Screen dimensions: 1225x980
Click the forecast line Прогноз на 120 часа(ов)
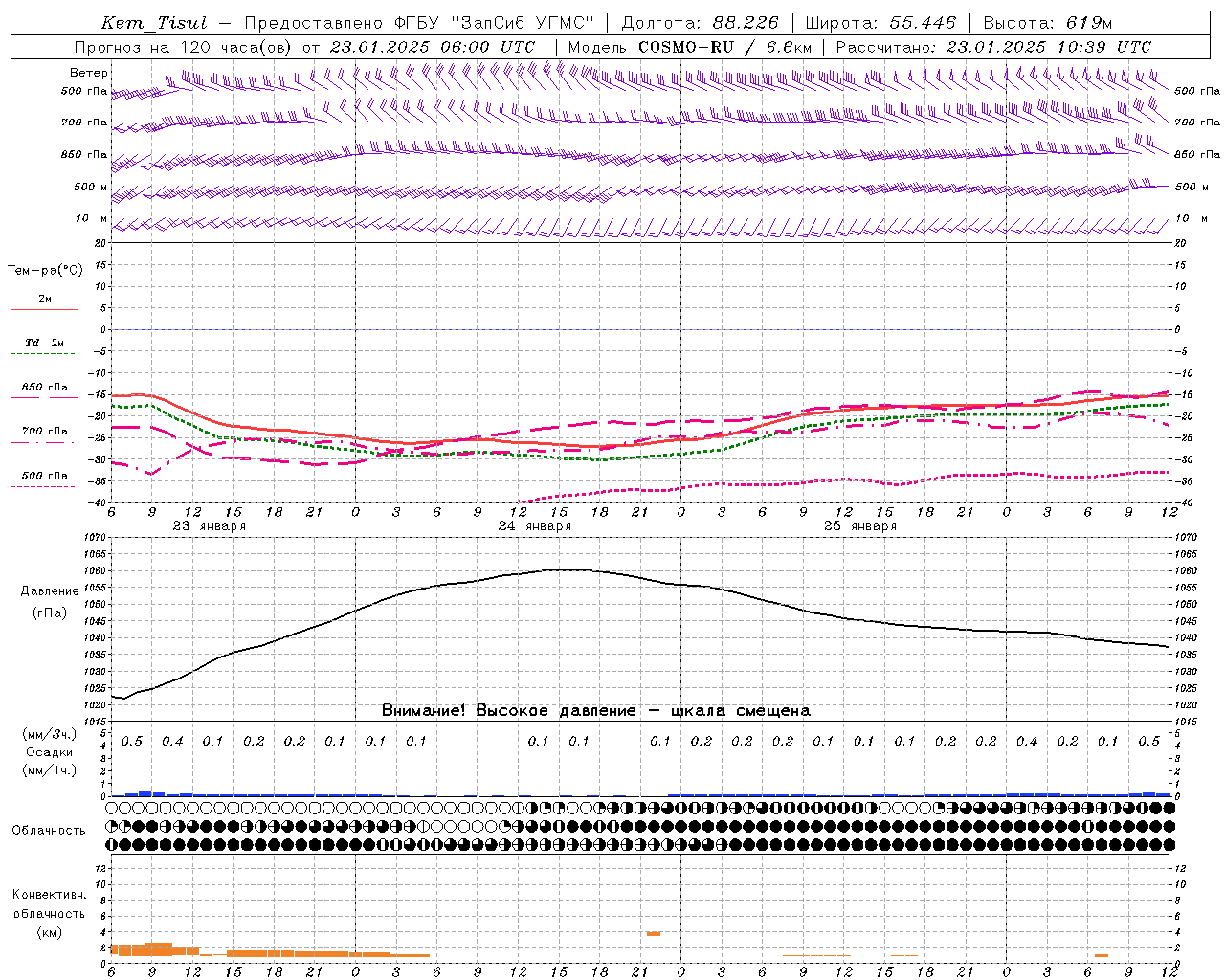click(x=184, y=47)
